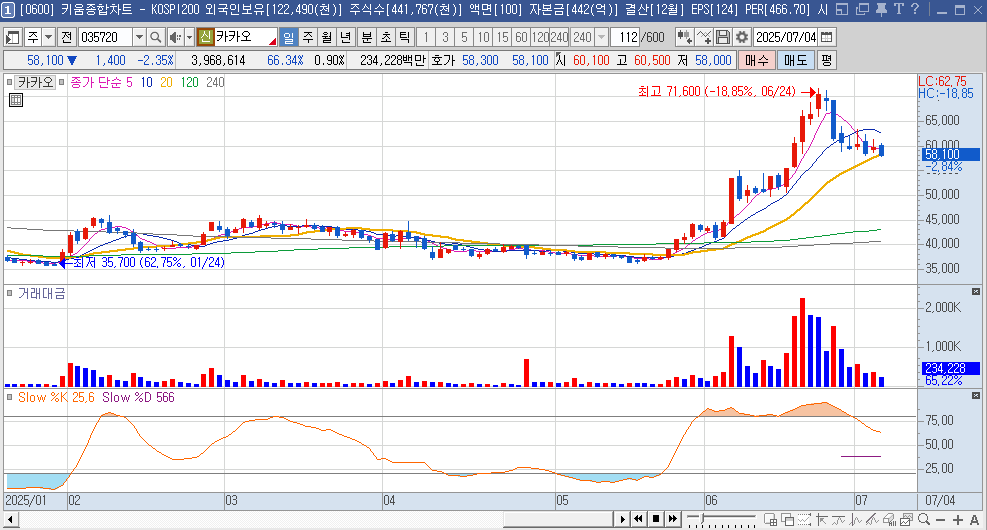Expand 거래대금 panel handle
987x530 pixels.
coord(9,293)
